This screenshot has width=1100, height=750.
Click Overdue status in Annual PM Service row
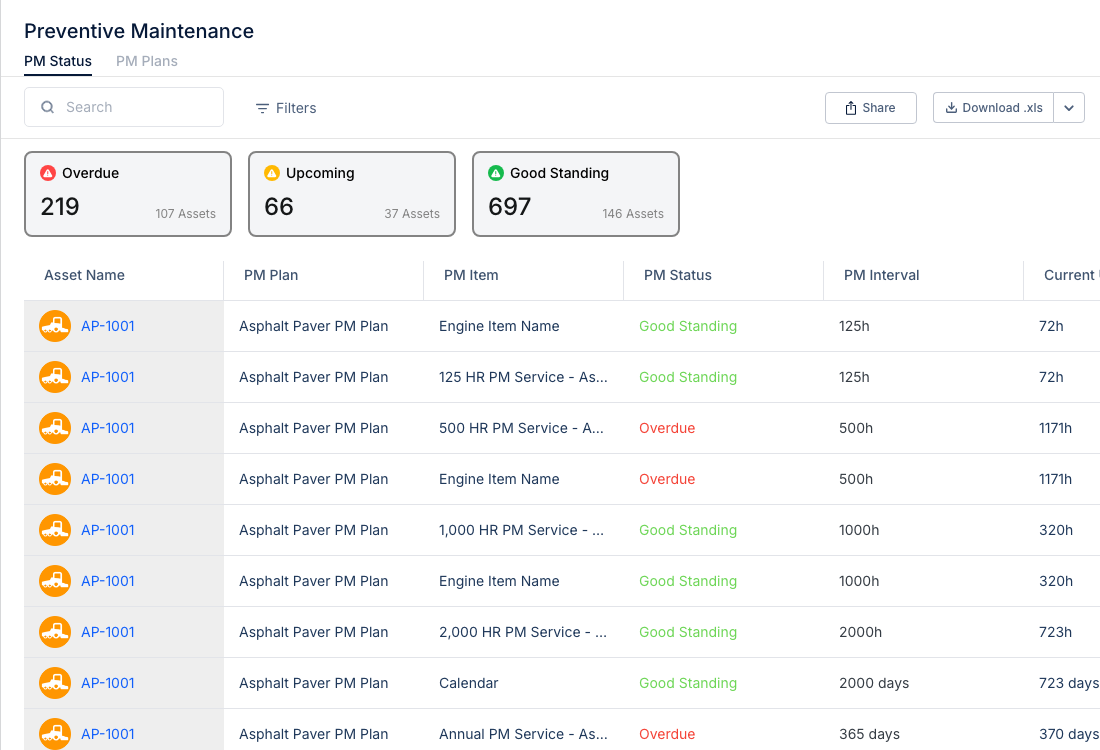(x=667, y=734)
